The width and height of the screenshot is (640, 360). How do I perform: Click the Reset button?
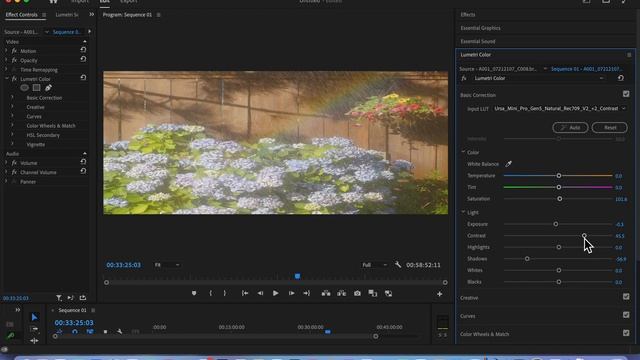pos(609,128)
